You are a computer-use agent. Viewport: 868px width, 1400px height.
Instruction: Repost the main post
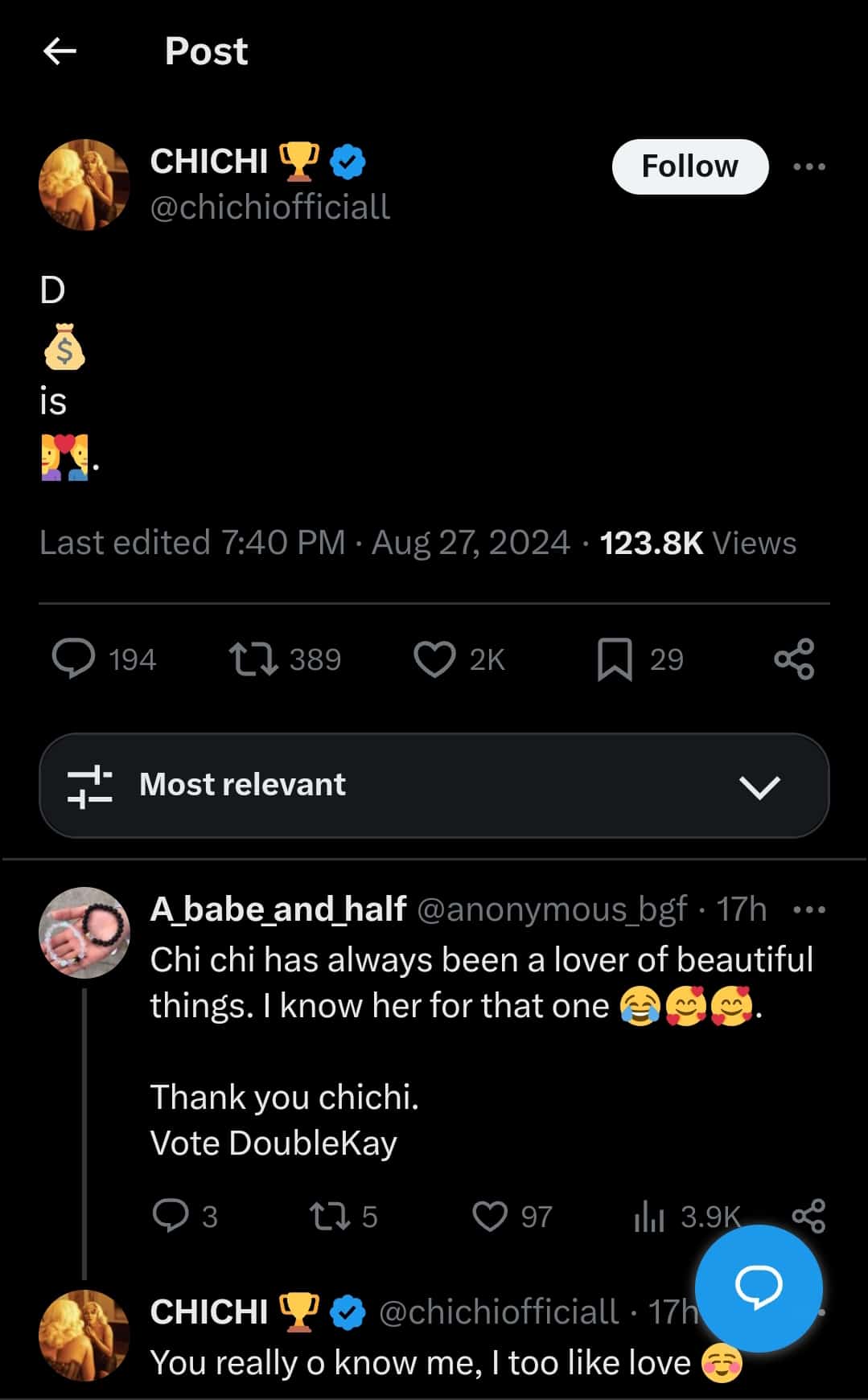(254, 659)
